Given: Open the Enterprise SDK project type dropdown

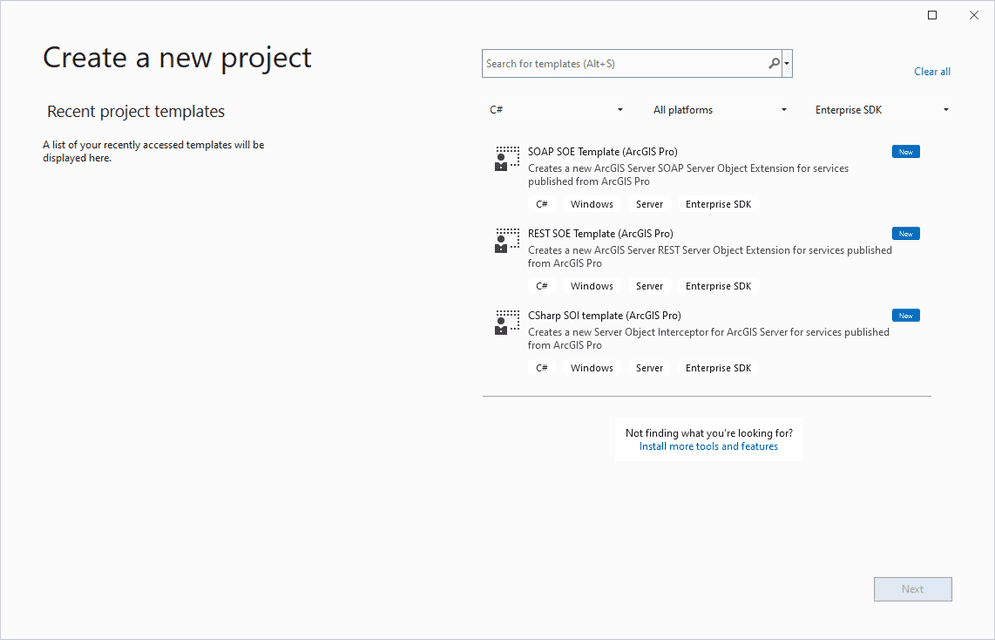Looking at the screenshot, I should click(882, 110).
